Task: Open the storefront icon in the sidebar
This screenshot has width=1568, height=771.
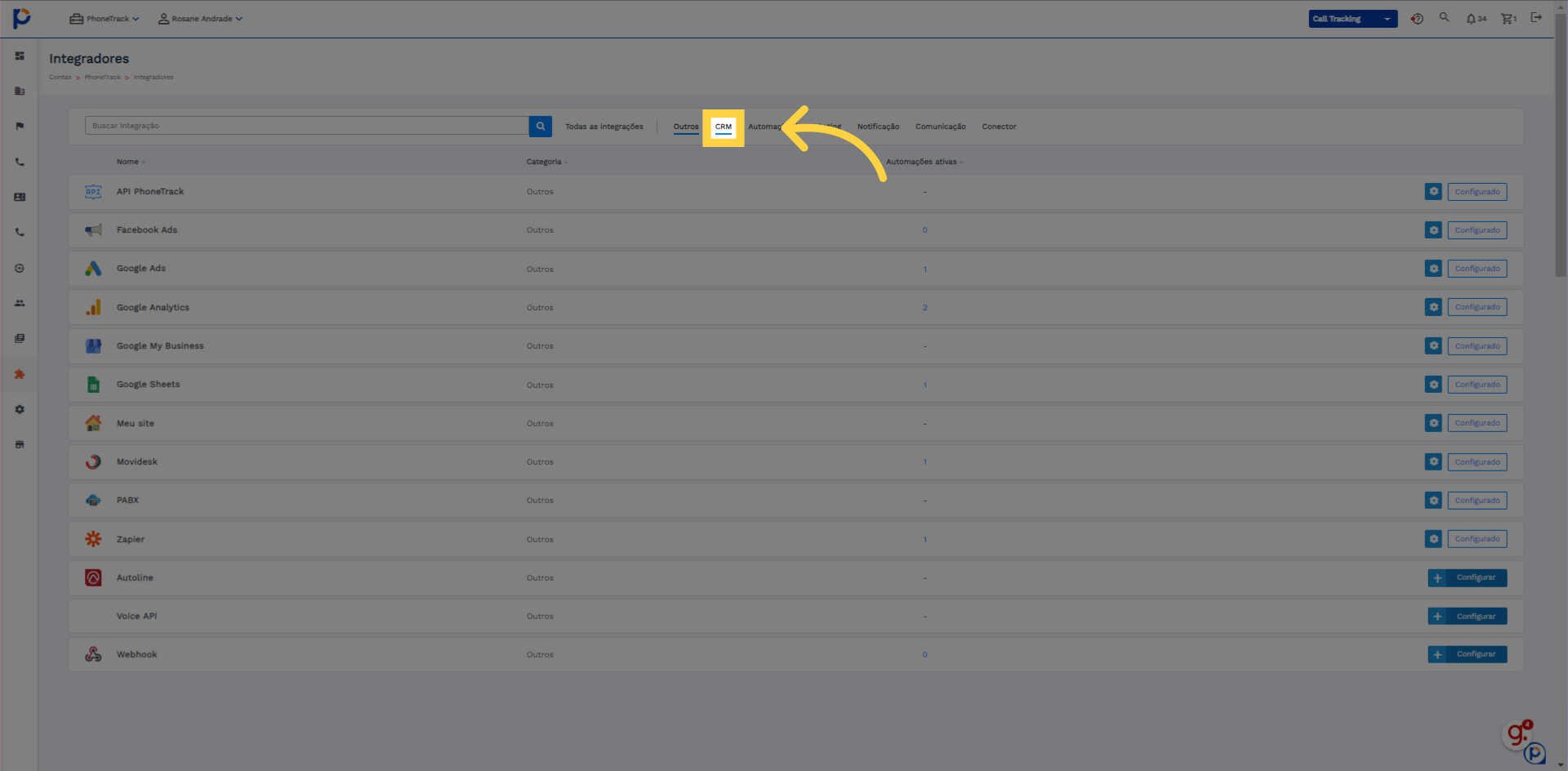Action: pyautogui.click(x=20, y=444)
